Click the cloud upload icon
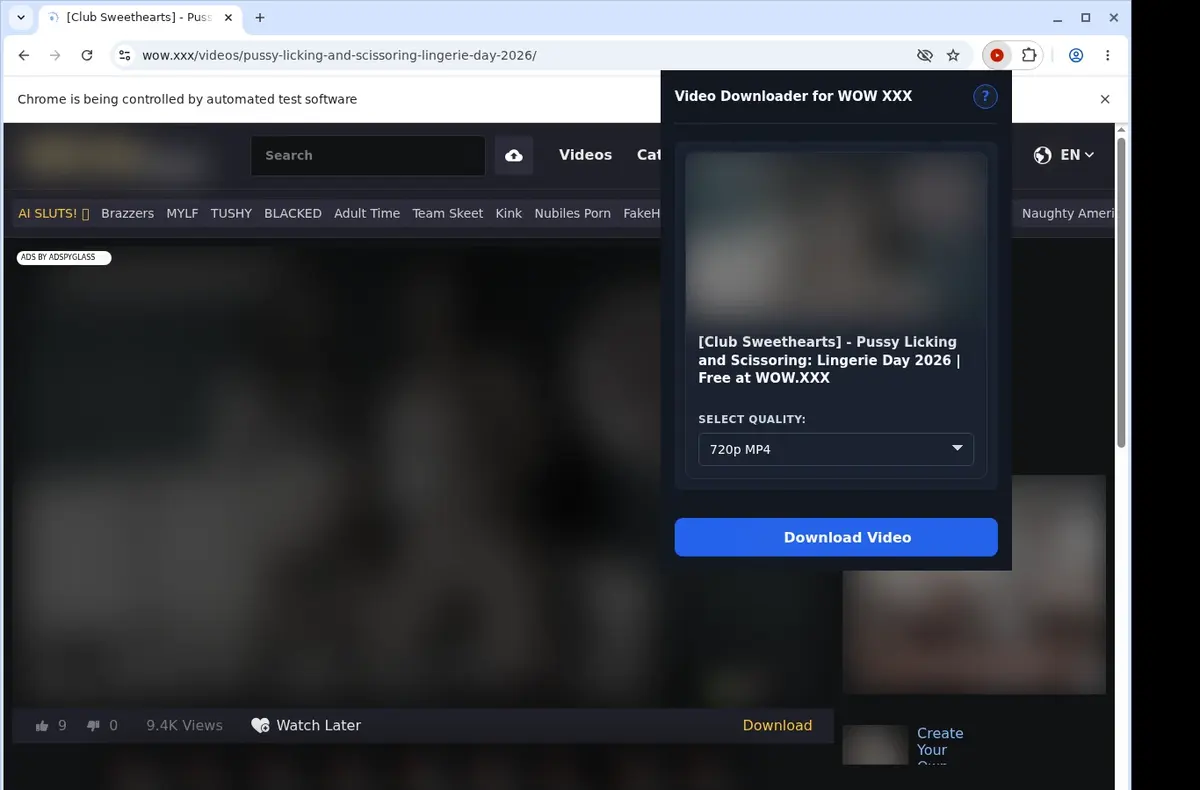 coord(514,155)
